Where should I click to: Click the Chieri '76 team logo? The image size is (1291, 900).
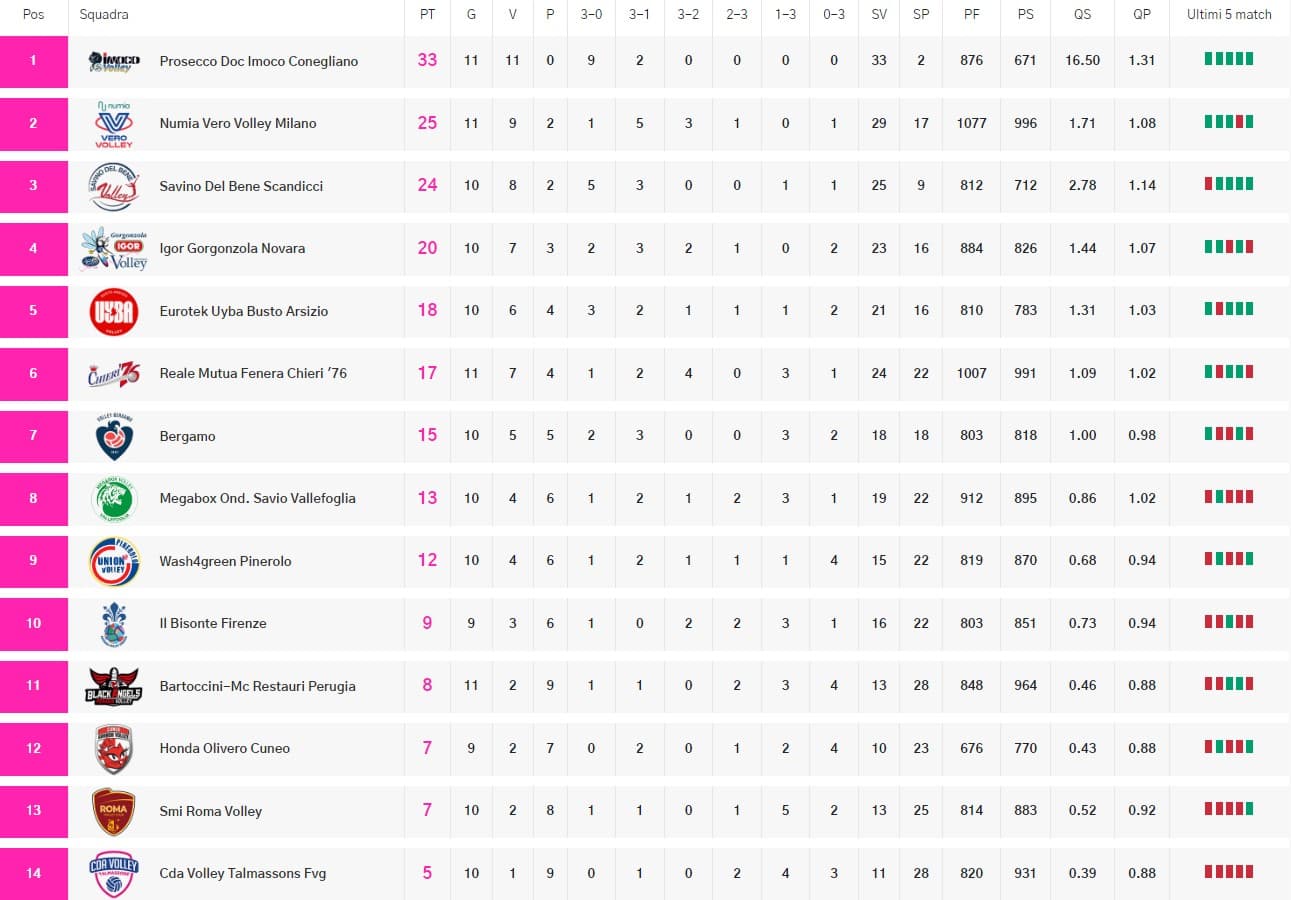click(x=114, y=374)
